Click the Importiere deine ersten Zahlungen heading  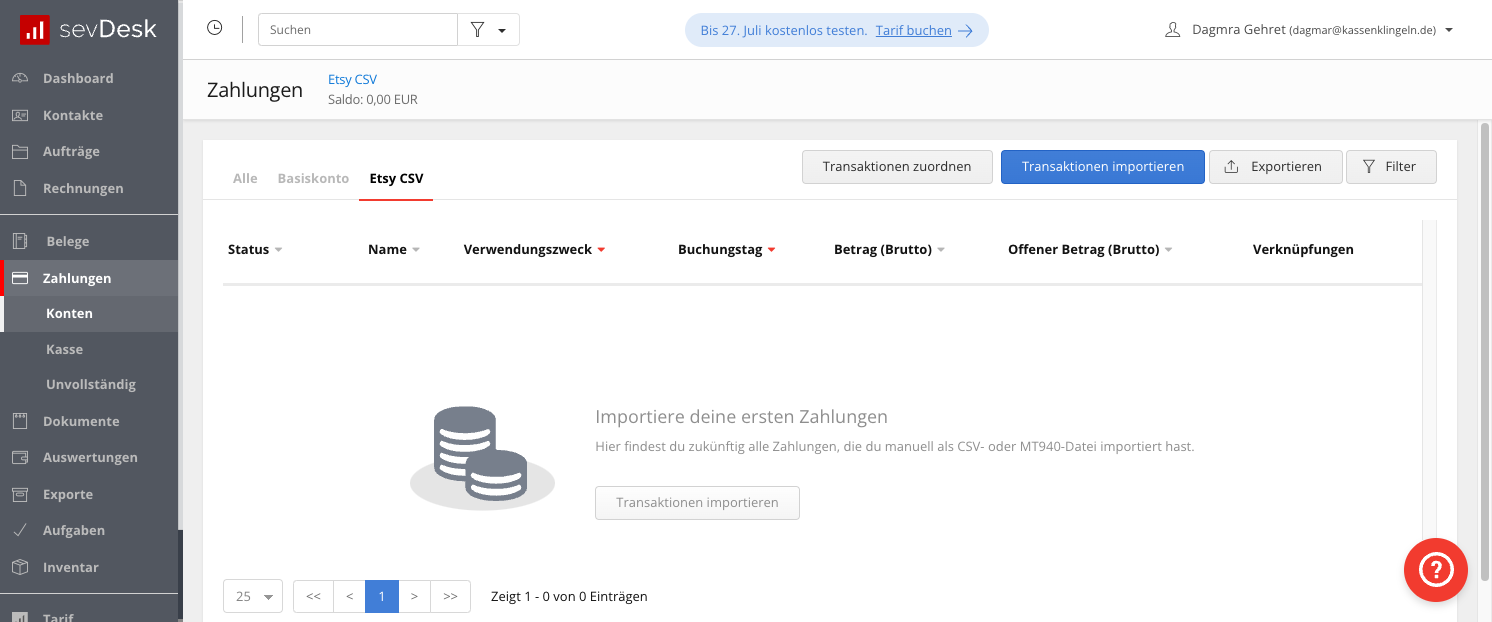coord(741,417)
